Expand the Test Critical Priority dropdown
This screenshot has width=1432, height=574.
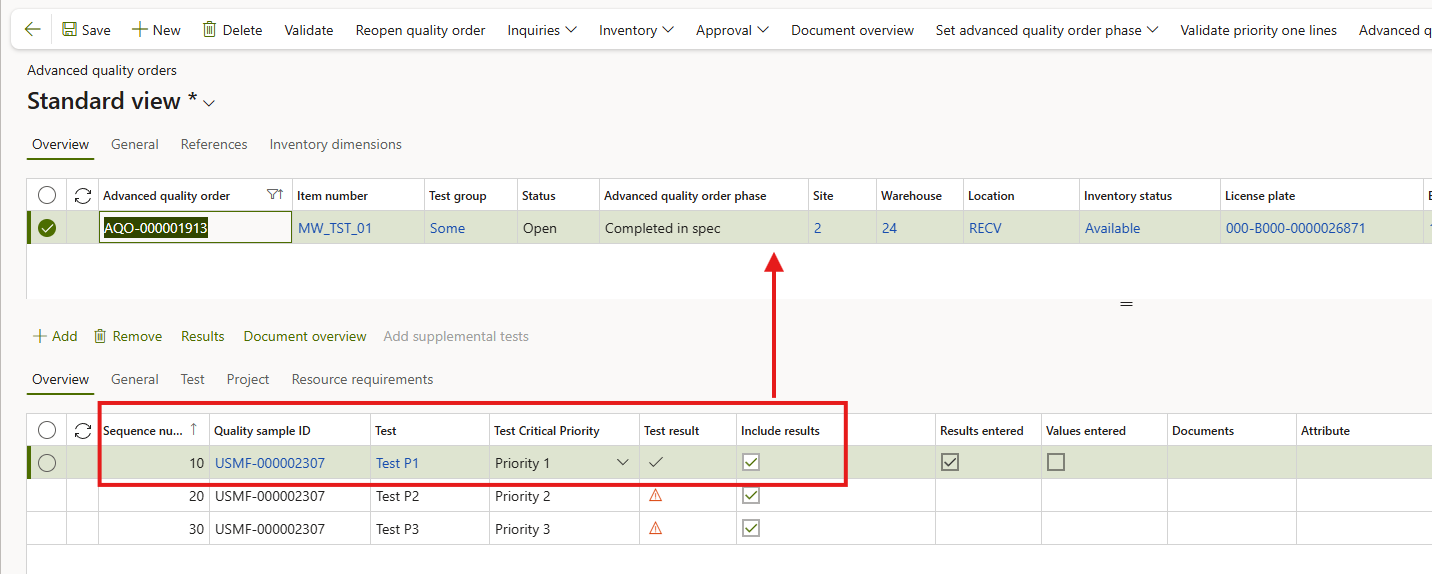point(623,462)
